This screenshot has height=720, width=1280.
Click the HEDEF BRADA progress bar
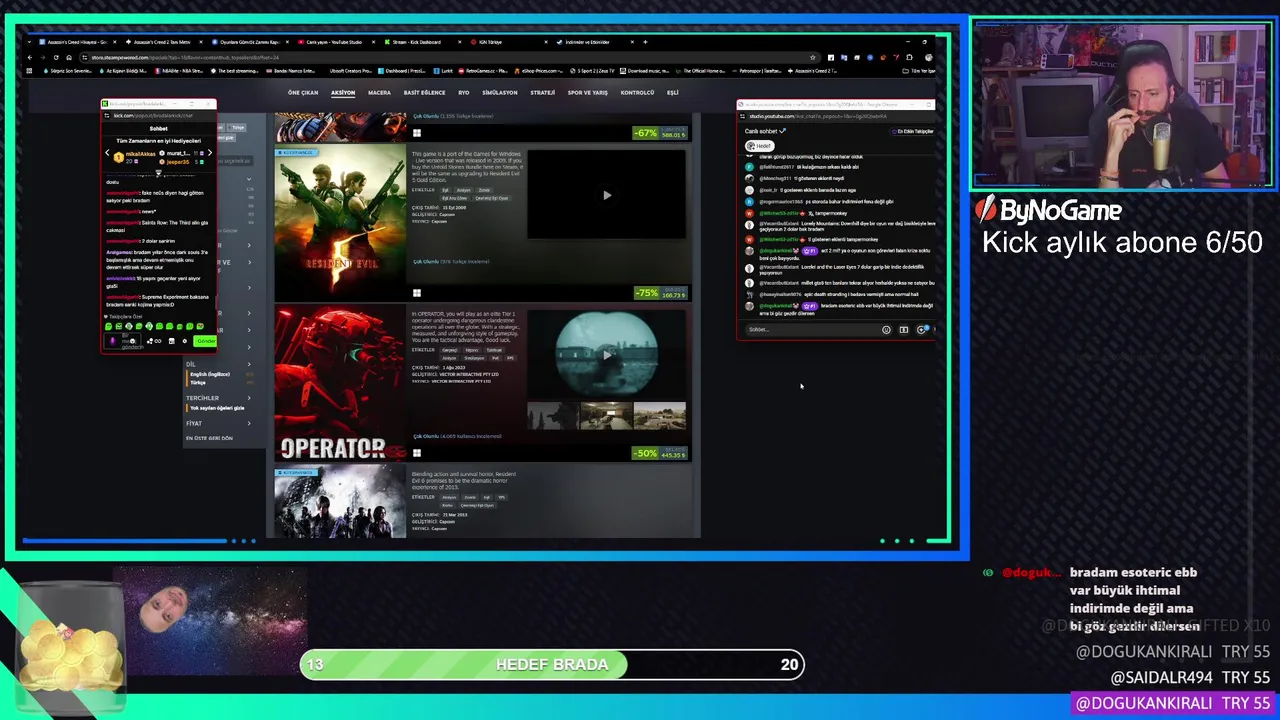click(552, 664)
